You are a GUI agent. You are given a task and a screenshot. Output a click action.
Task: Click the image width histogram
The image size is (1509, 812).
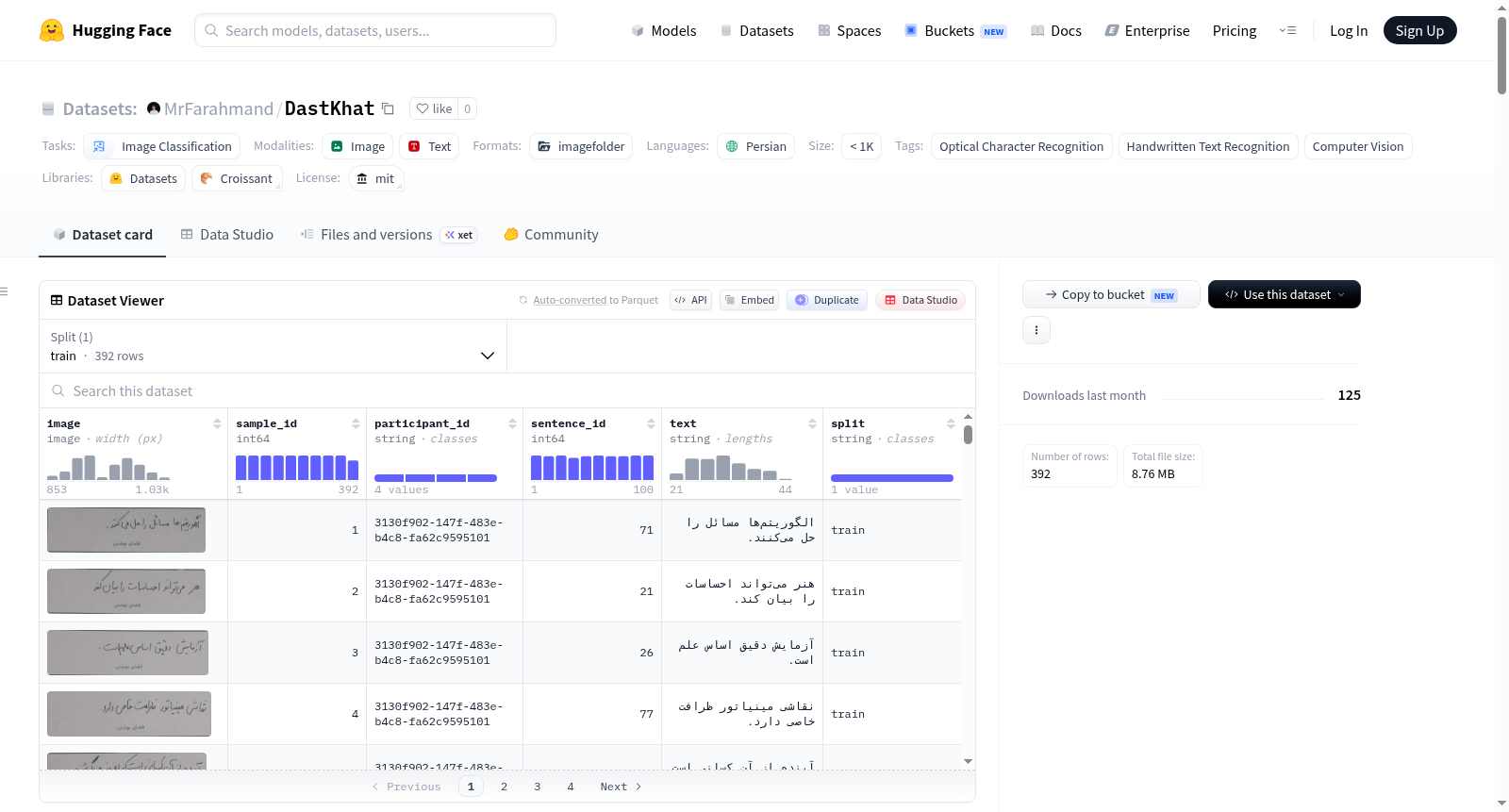108,468
